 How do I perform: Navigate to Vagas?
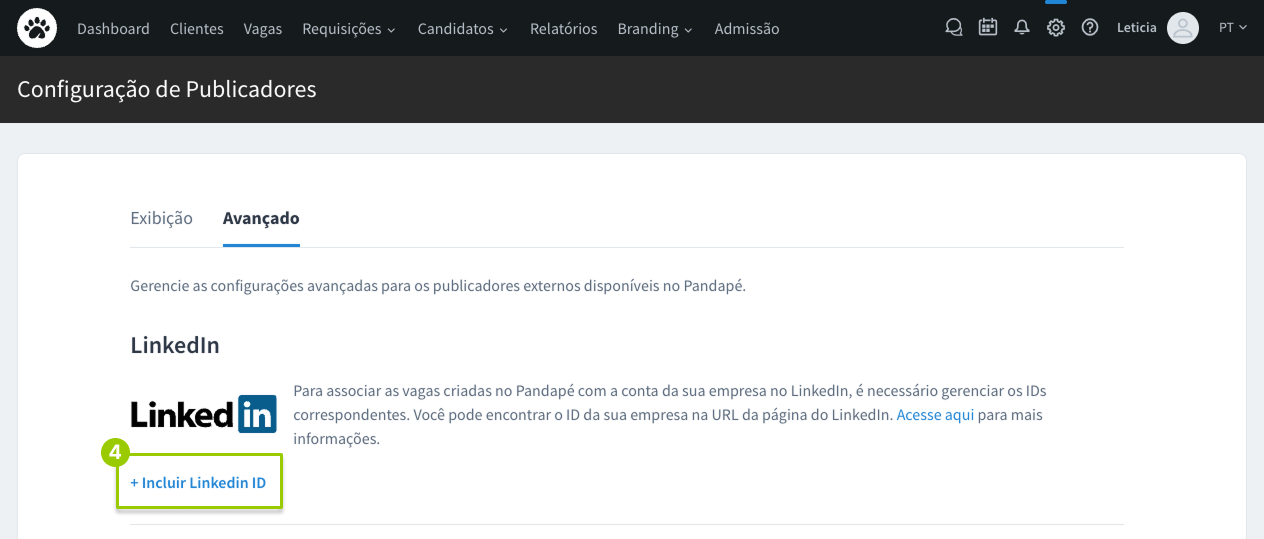click(263, 29)
